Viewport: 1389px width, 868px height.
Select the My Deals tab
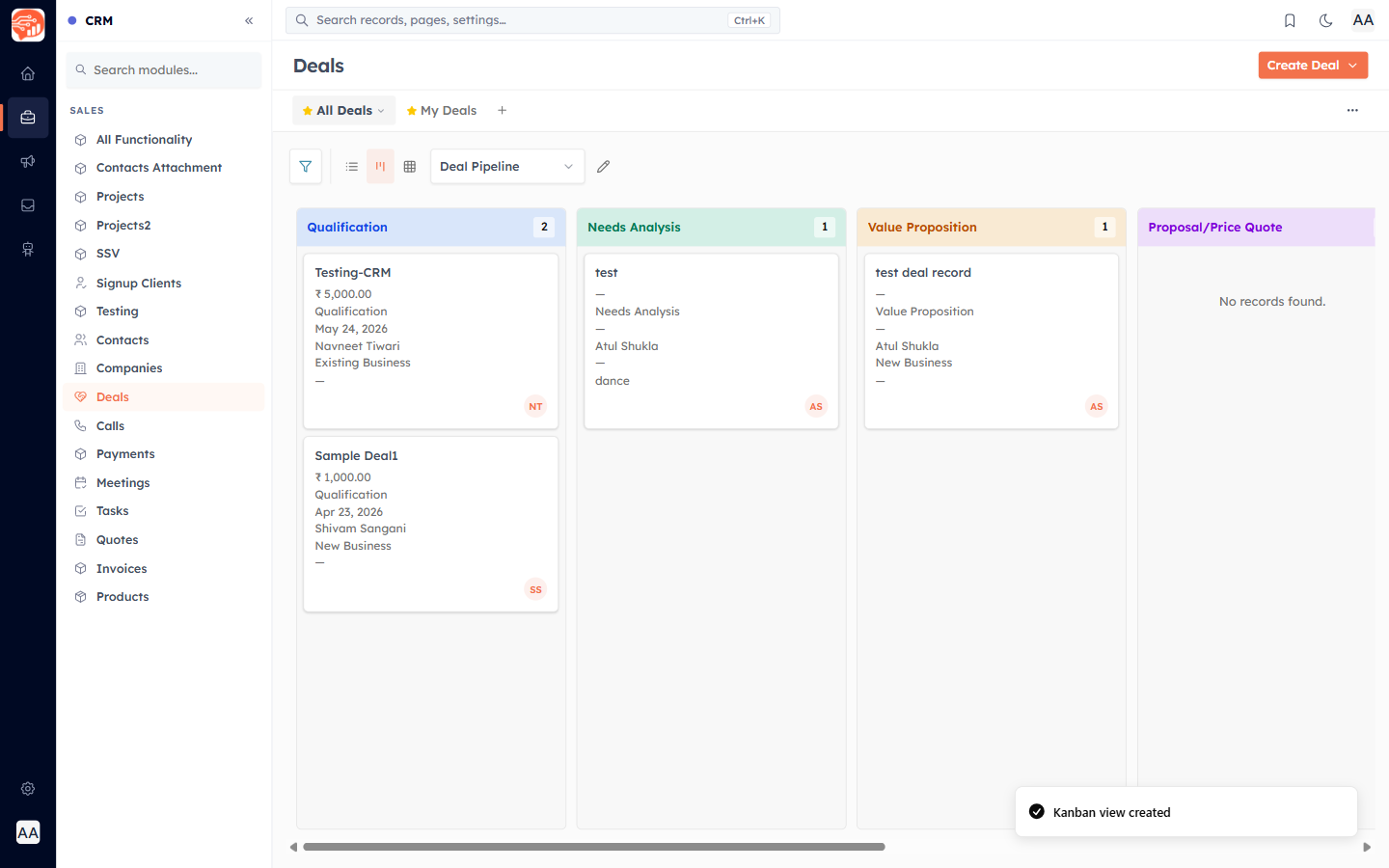pos(442,111)
